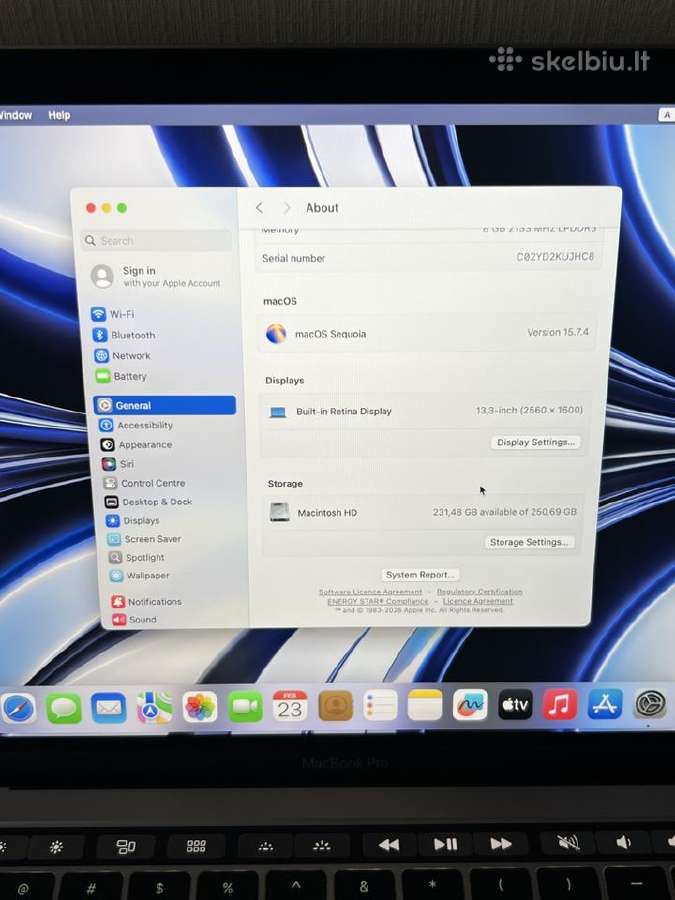Click Built-in Retina Display entry
The image size is (675, 900).
click(423, 411)
